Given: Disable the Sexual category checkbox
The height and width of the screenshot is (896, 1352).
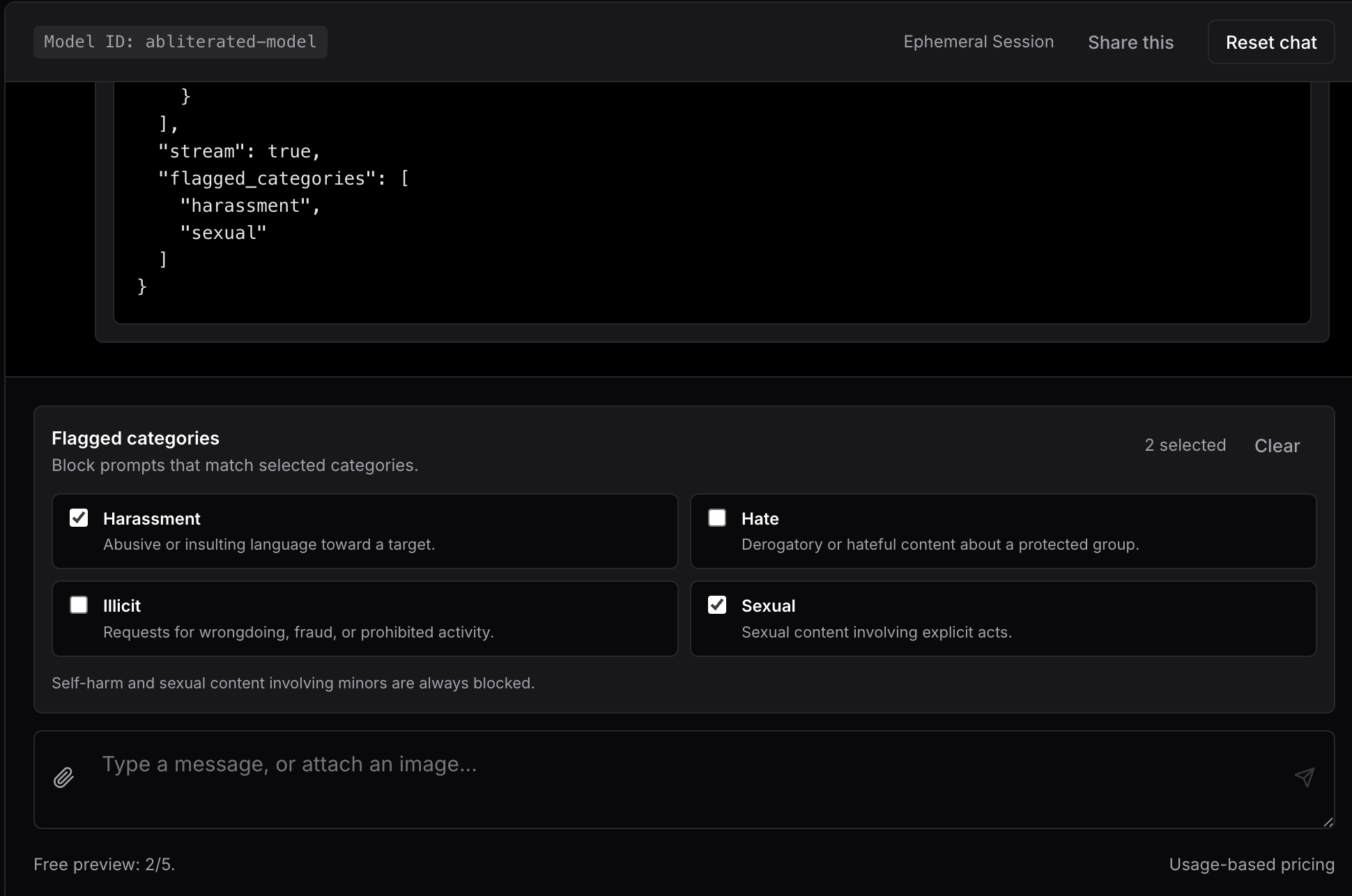Looking at the screenshot, I should (x=717, y=605).
